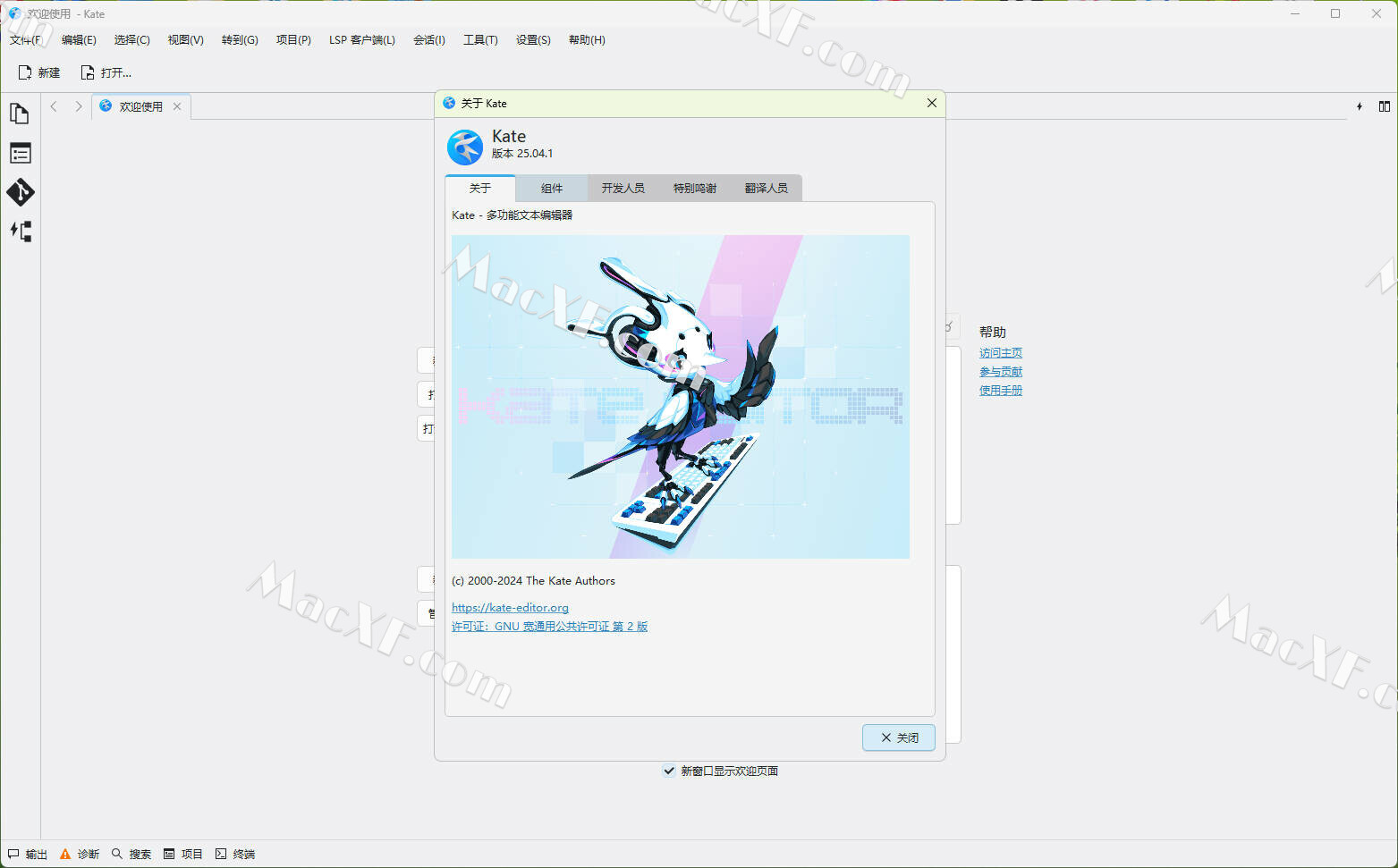
Task: Show the 诊断 diagnostics panel
Action: click(80, 855)
